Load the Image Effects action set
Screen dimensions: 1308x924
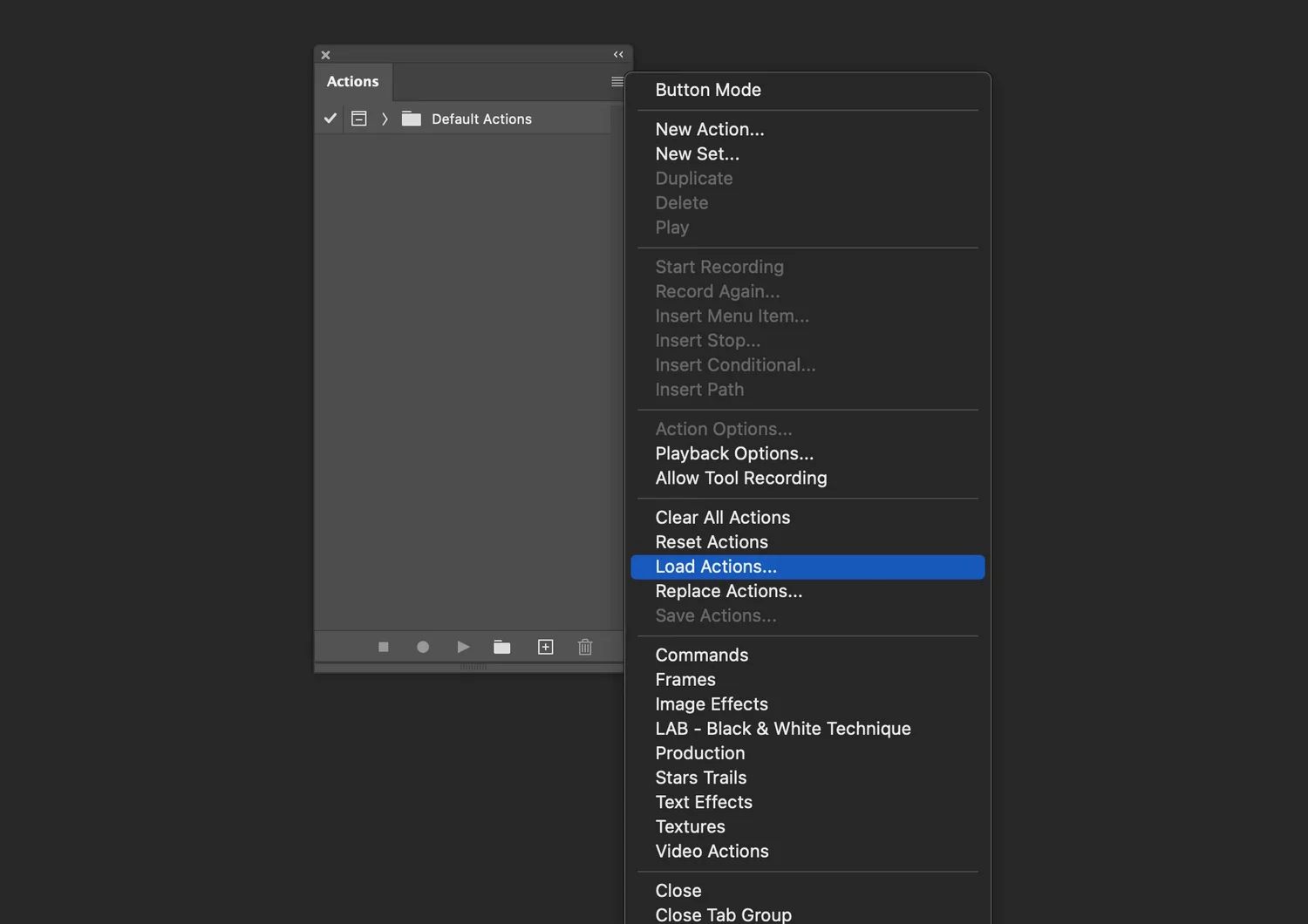[807, 703]
